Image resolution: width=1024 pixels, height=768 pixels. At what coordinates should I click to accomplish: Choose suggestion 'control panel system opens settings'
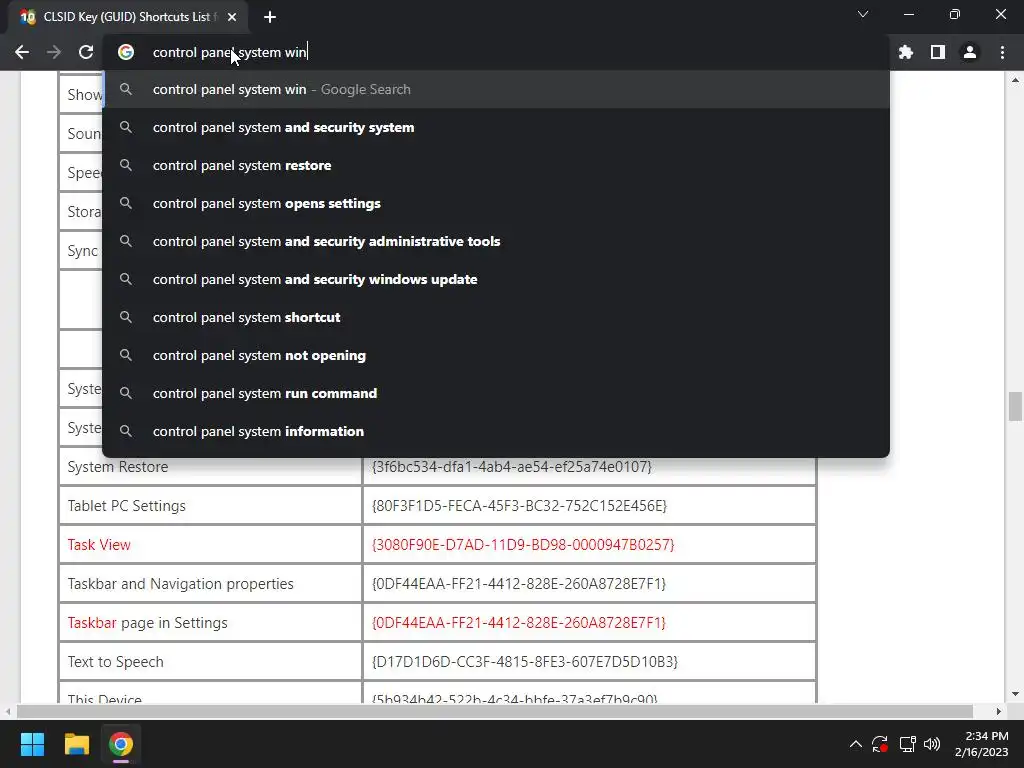(496, 203)
